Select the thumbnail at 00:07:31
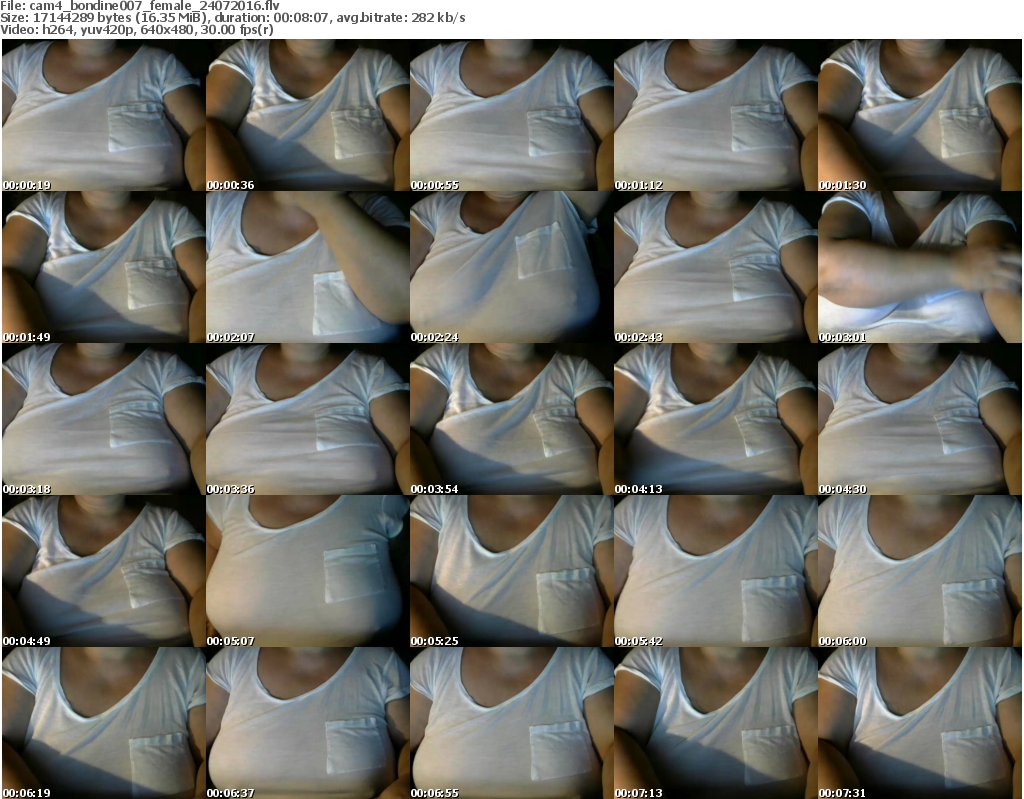 [x=920, y=723]
